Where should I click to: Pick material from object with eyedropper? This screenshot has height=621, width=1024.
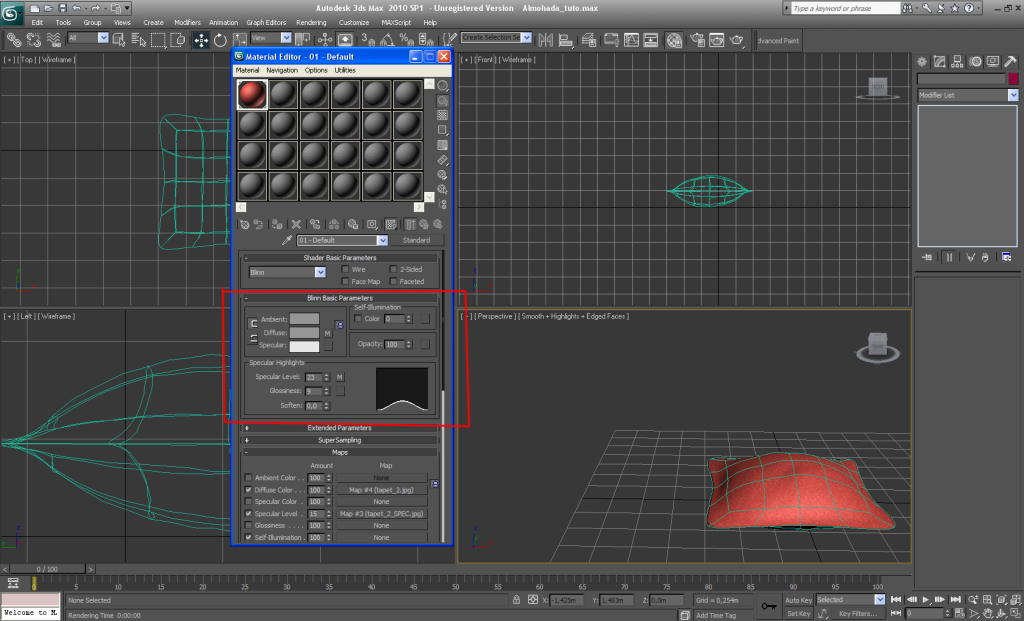(286, 240)
